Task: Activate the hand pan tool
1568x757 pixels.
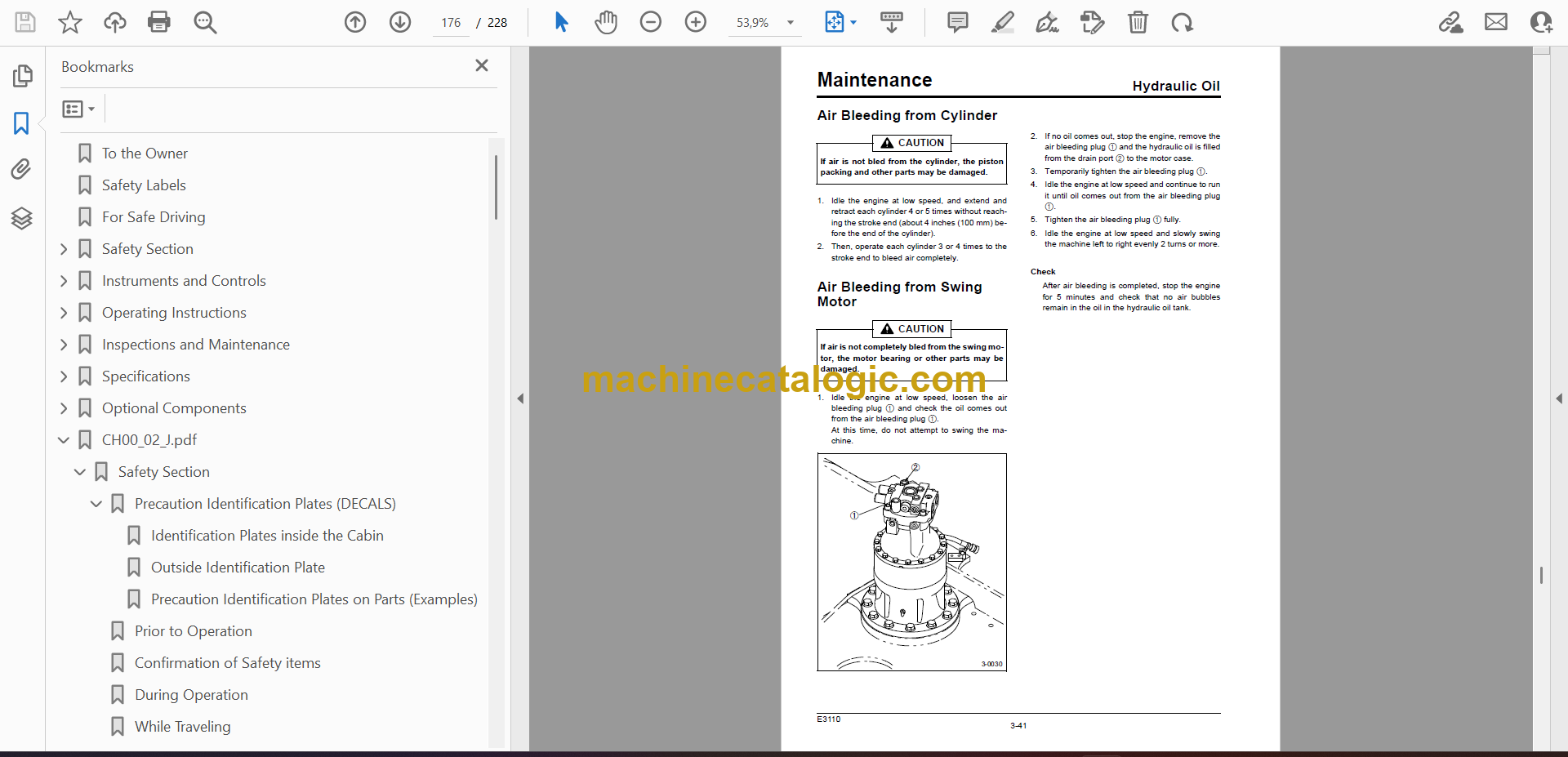Action: (x=606, y=22)
